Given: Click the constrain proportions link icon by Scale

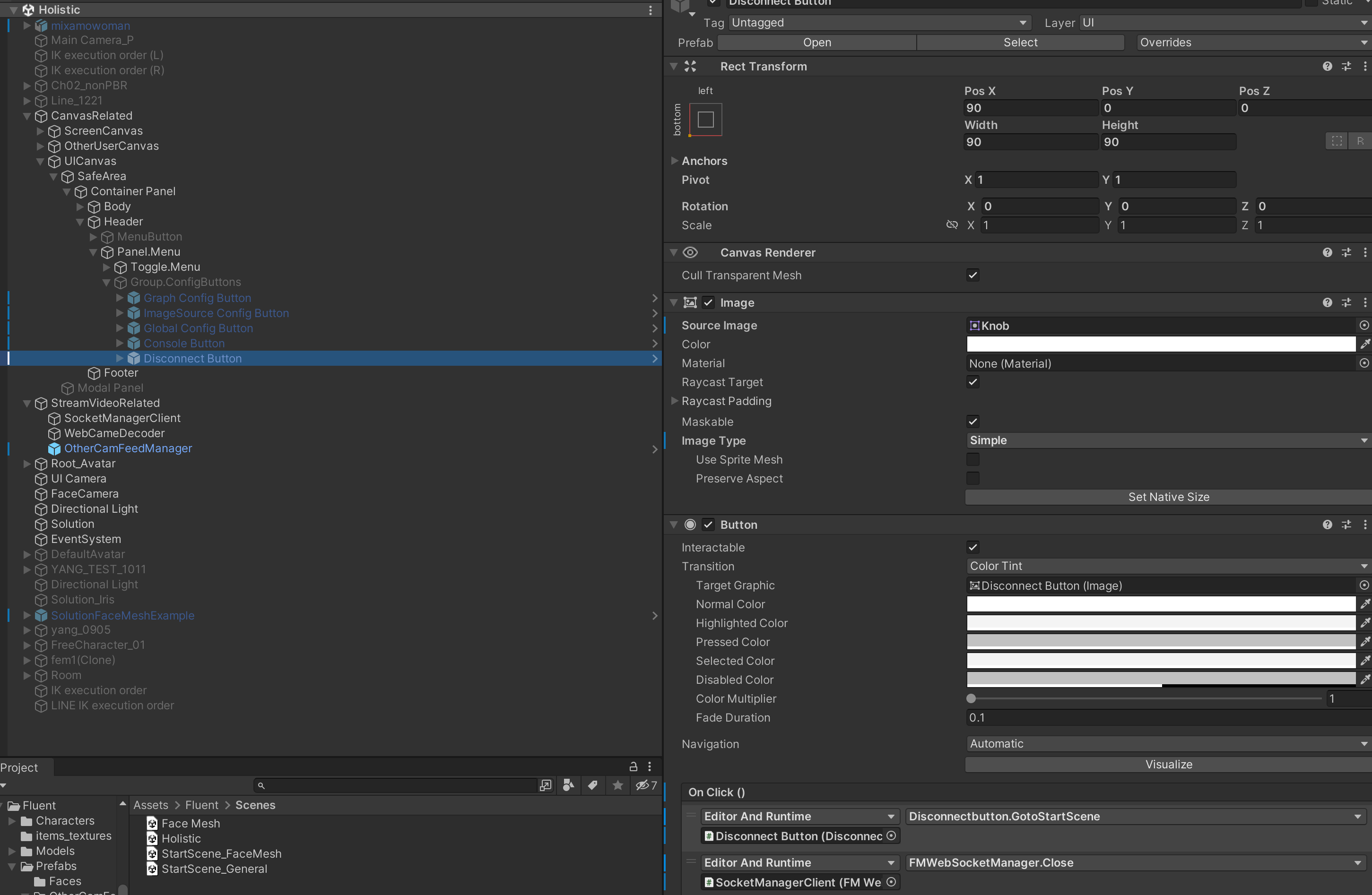Looking at the screenshot, I should 952,225.
